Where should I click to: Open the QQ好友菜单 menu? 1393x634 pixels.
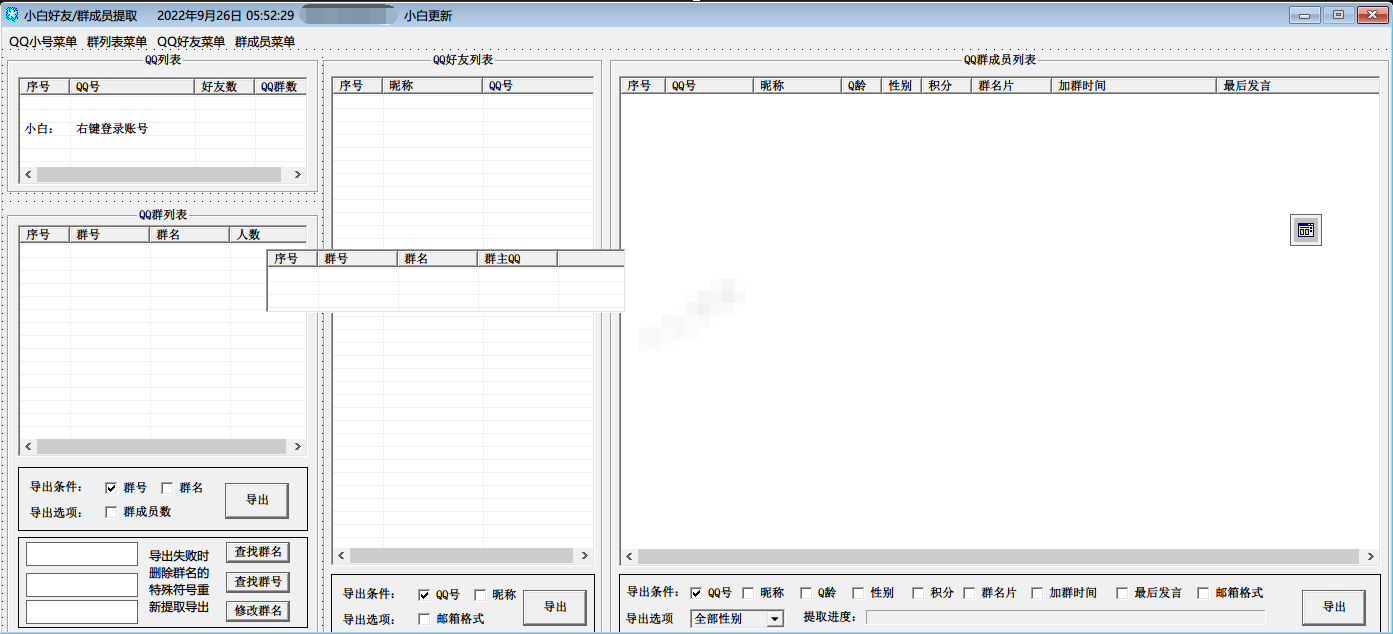191,42
